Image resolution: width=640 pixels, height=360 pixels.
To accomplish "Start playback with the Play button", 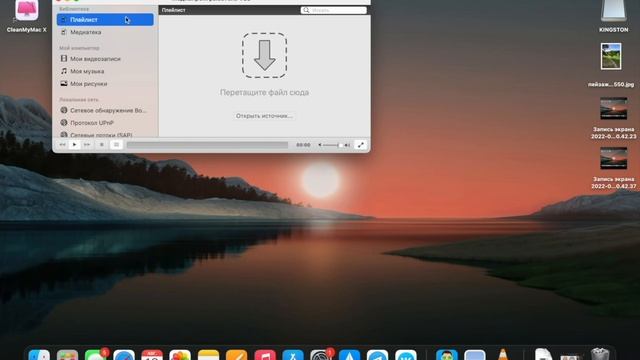I will (74, 144).
